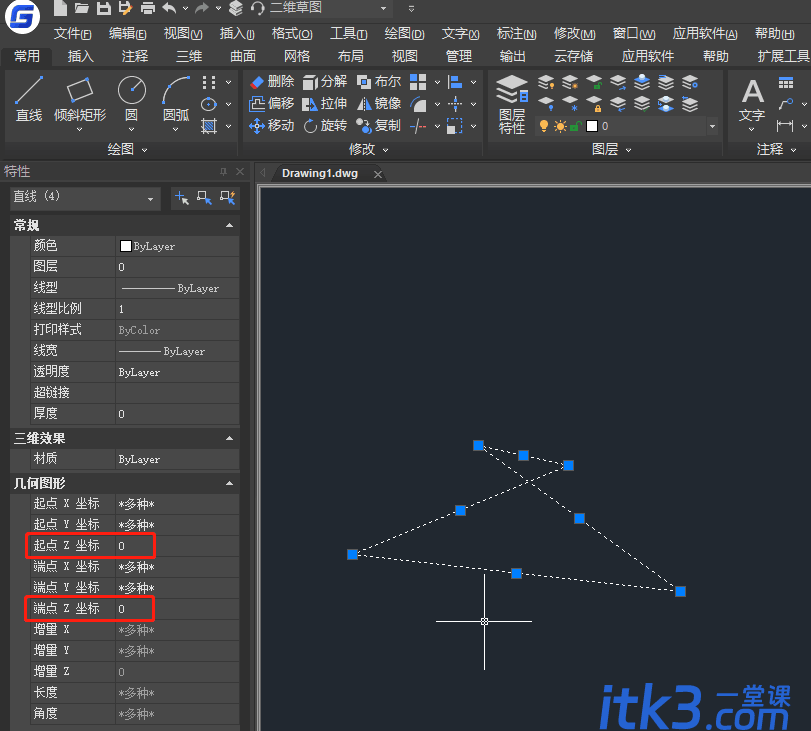This screenshot has height=731, width=811.
Task: Click the 颜色 ByLayer color swatch
Action: [x=126, y=246]
